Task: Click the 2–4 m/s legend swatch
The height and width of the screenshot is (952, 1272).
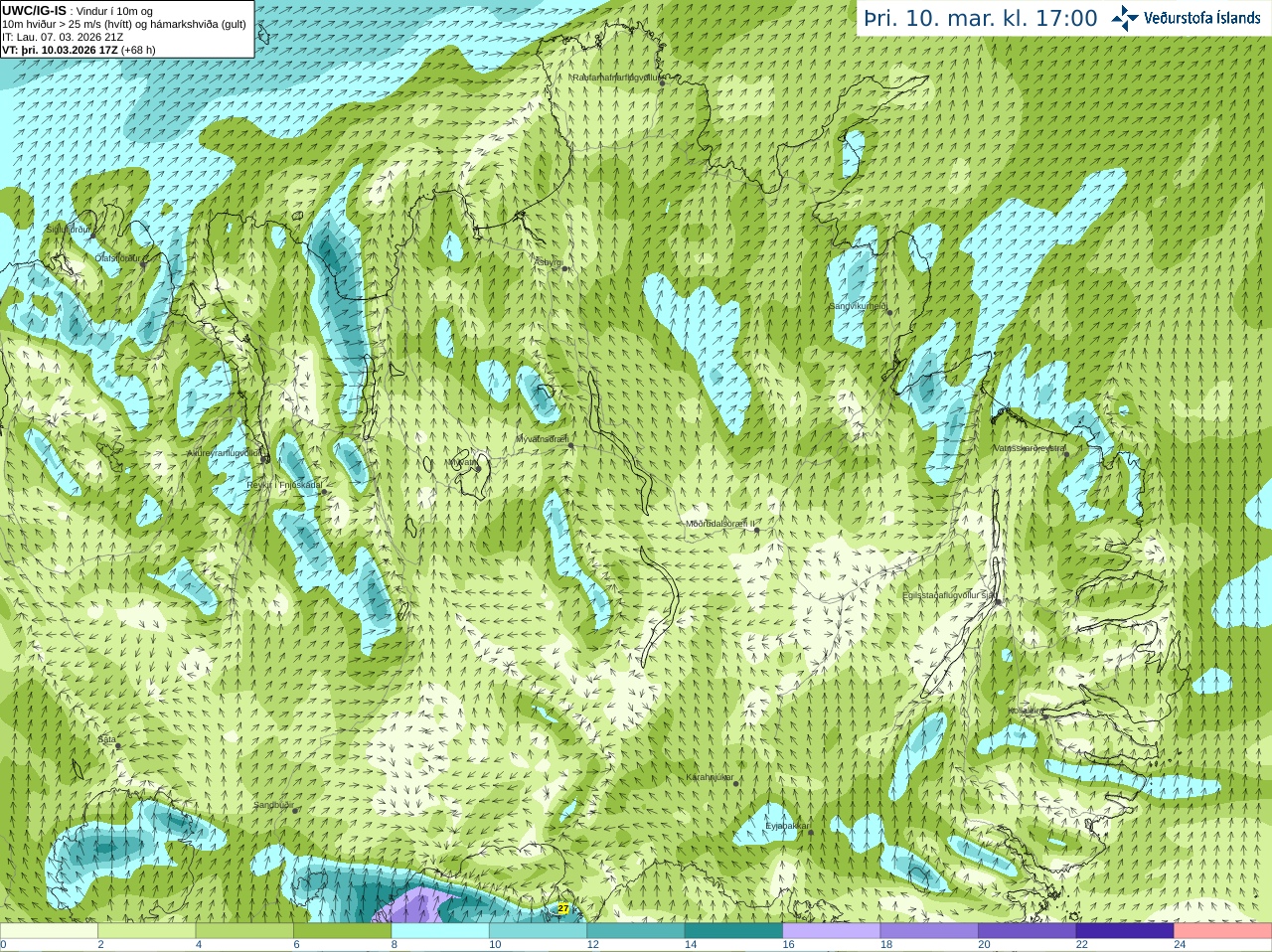Action: coord(146,931)
